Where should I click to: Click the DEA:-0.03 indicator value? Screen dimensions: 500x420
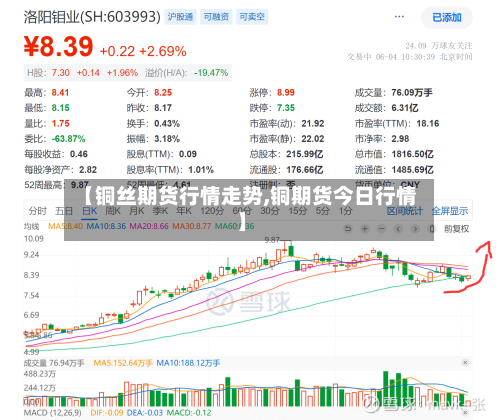pyautogui.click(x=145, y=413)
